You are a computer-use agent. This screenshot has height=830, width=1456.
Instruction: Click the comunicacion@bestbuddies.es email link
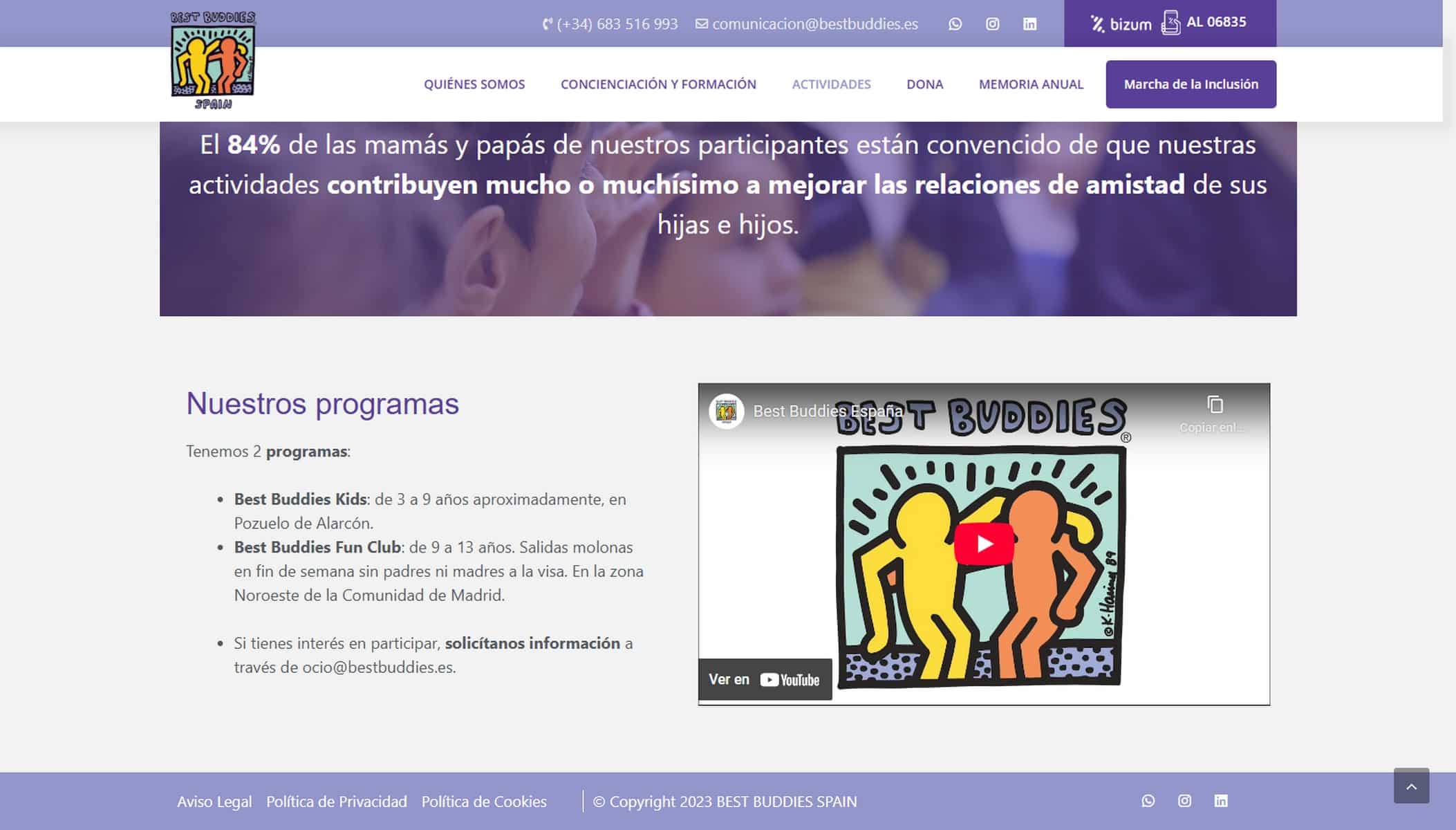point(807,24)
